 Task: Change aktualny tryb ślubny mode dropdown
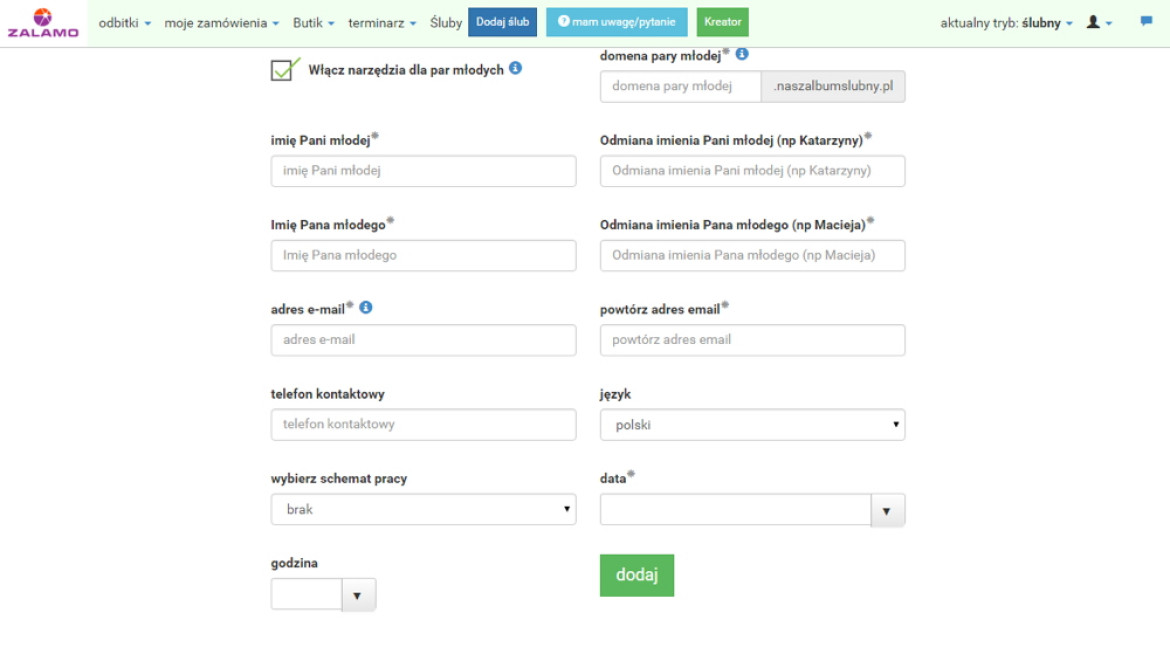(1006, 23)
